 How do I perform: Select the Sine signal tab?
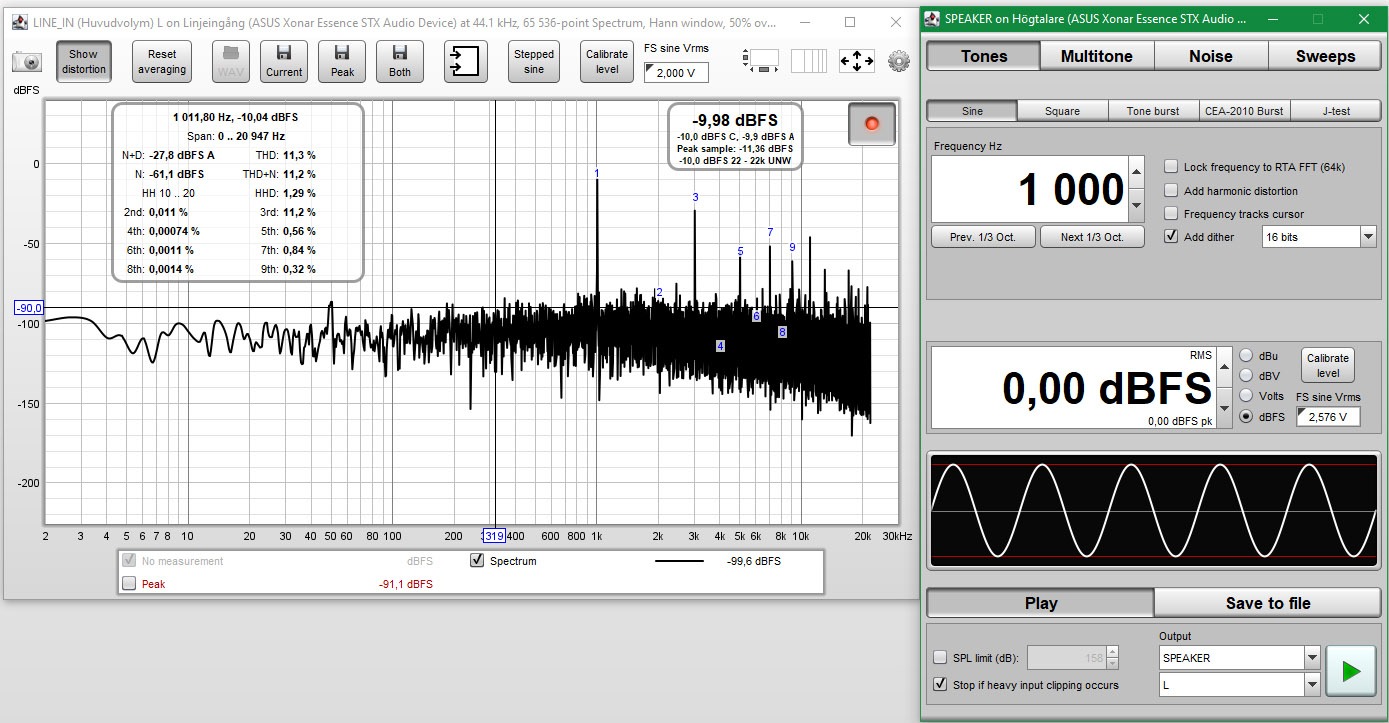pyautogui.click(x=972, y=111)
